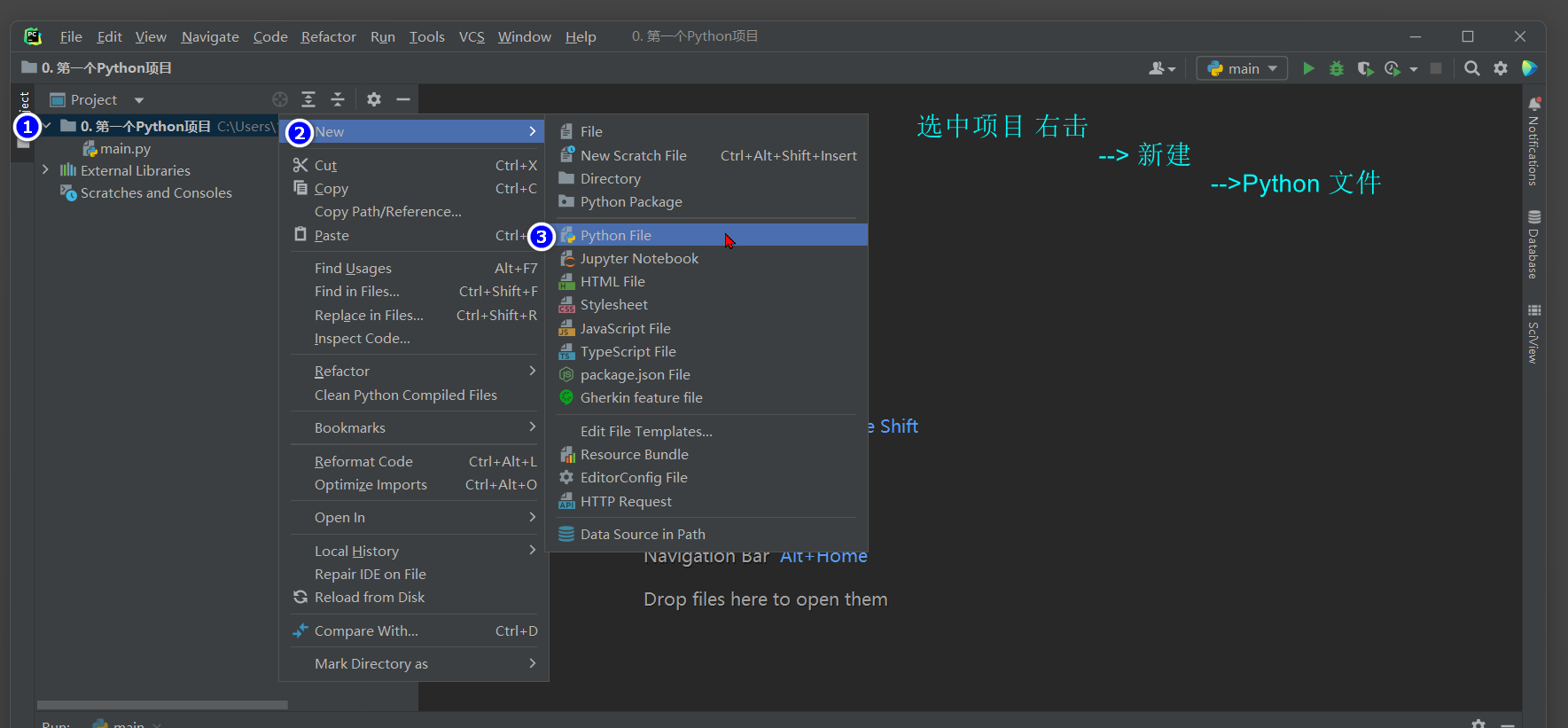1568x728 pixels.
Task: Select Python Package in New submenu
Action: coord(707,201)
